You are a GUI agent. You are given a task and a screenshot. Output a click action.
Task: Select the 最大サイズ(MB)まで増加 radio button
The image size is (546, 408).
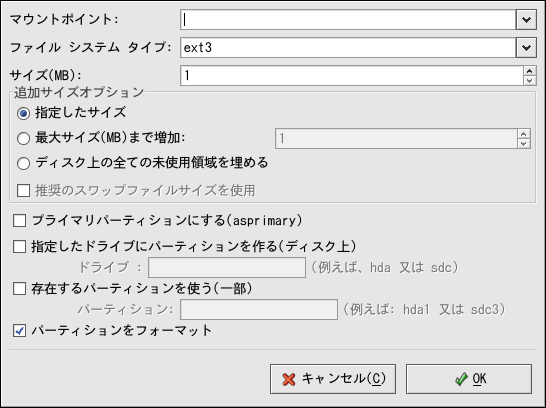[x=23, y=139]
